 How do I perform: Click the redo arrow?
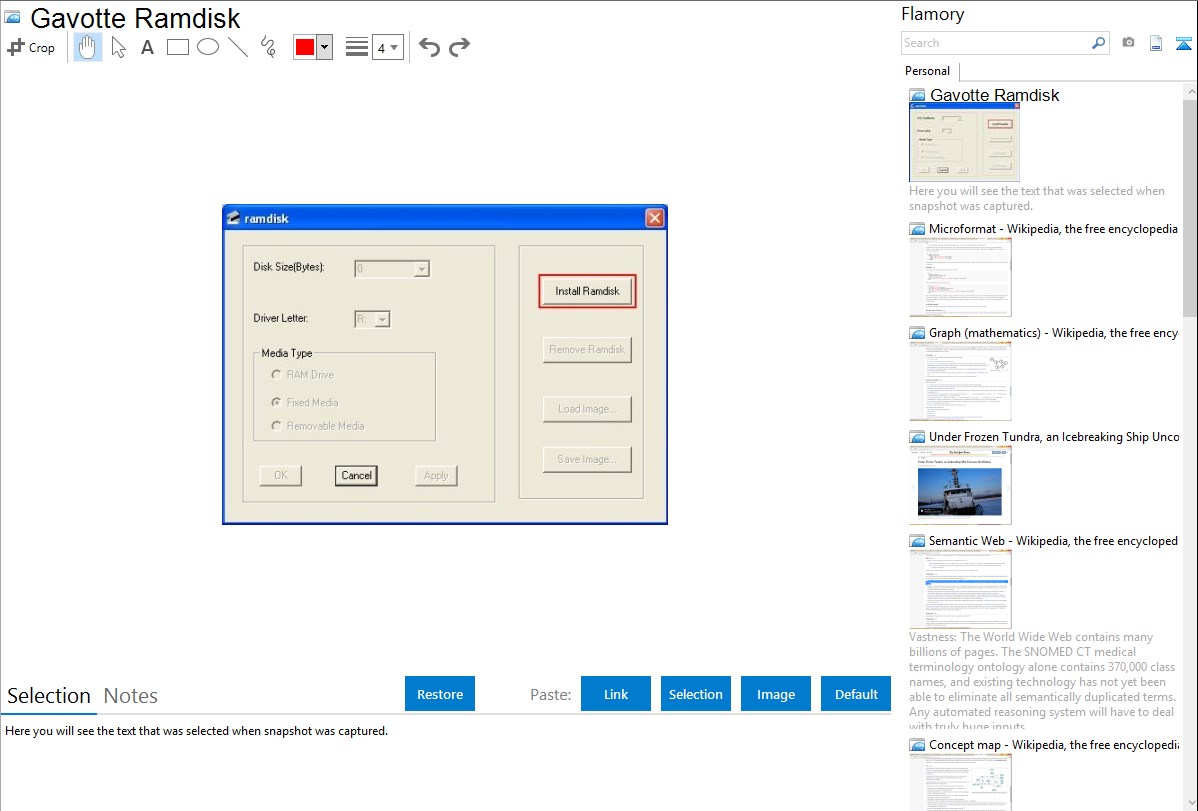point(459,47)
